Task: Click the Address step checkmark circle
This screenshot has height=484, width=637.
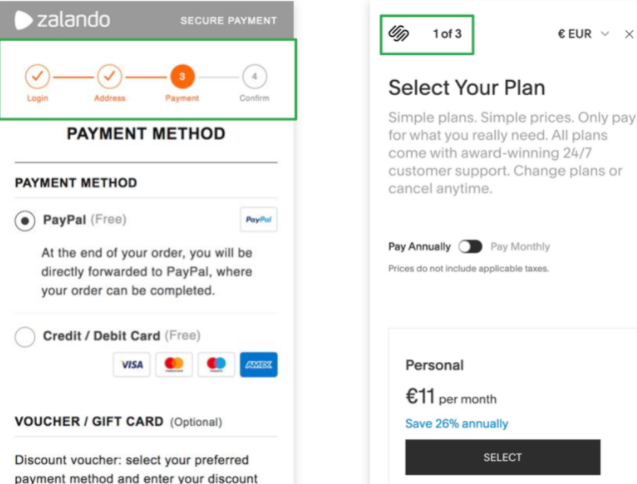Action: click(109, 76)
